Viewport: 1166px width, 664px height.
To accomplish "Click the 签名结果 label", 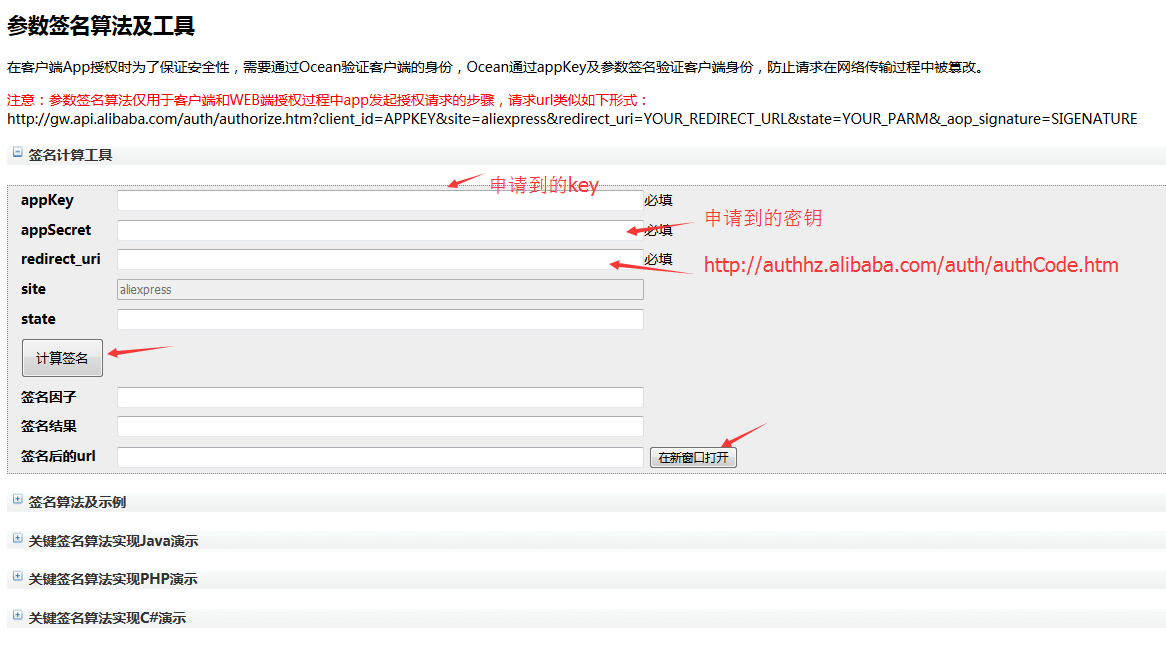I will coord(48,426).
